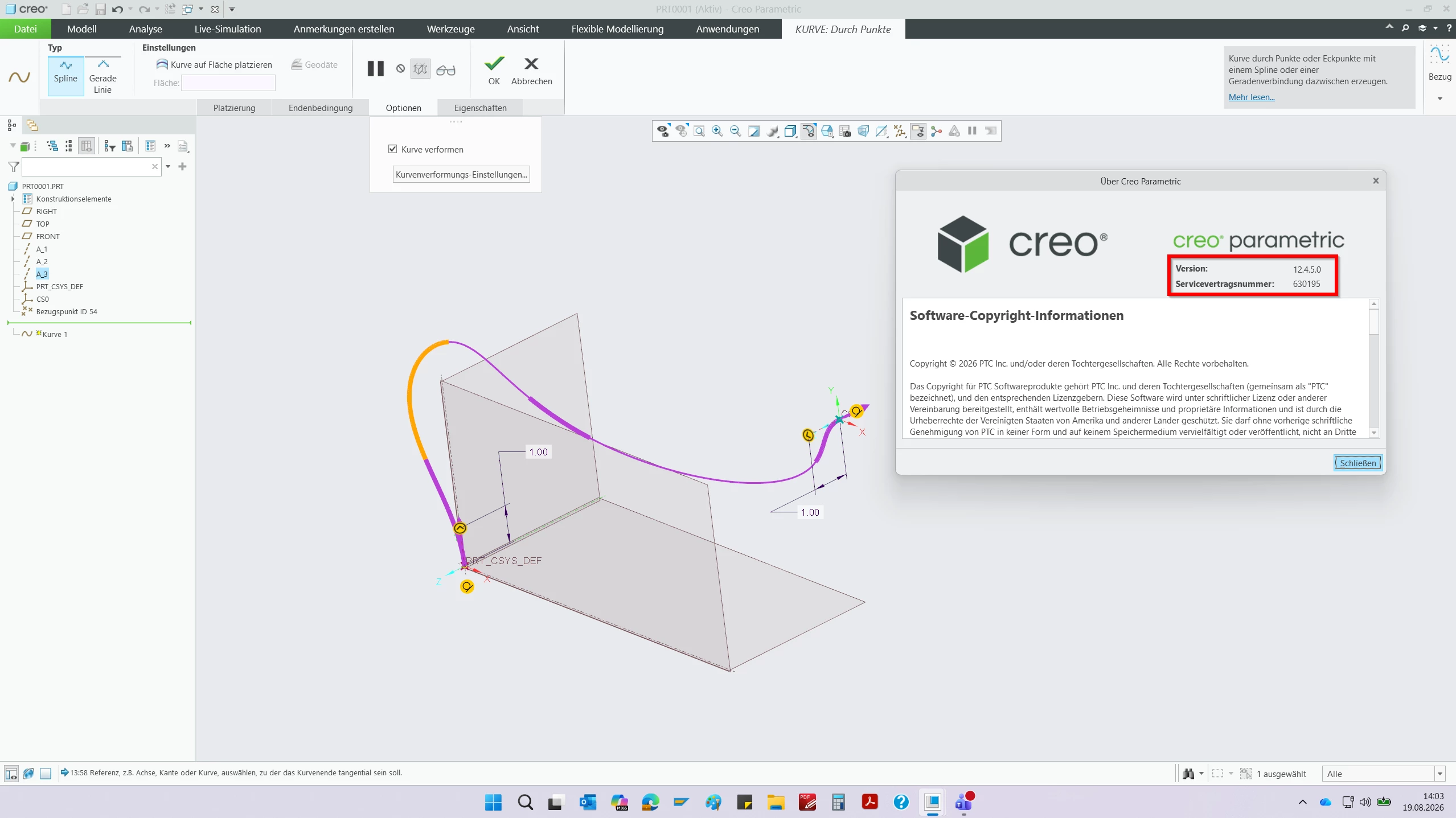Uncheck the Kurve verformen checkbox

pyautogui.click(x=393, y=149)
